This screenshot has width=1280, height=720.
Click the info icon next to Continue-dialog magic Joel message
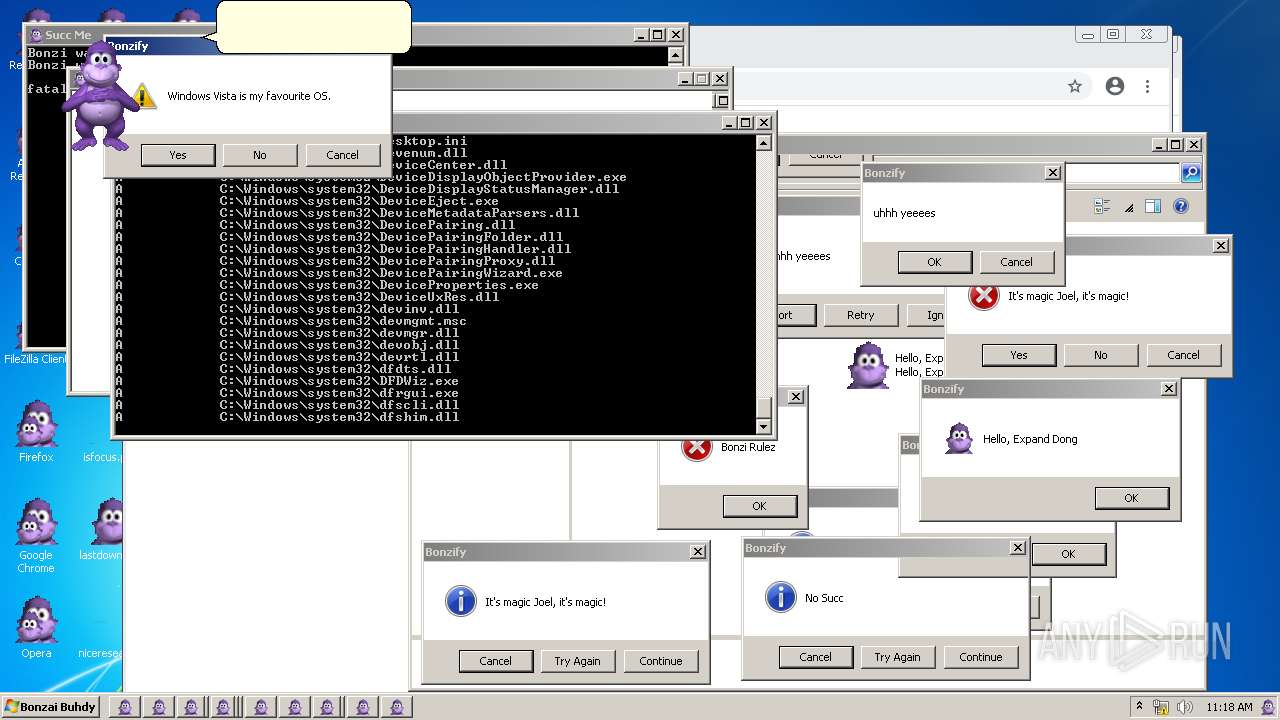pos(460,601)
